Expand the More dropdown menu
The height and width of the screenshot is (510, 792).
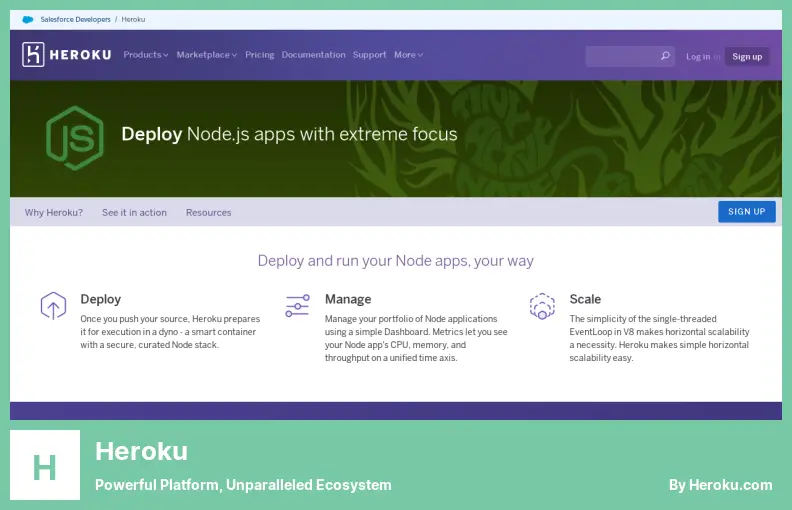pos(408,55)
